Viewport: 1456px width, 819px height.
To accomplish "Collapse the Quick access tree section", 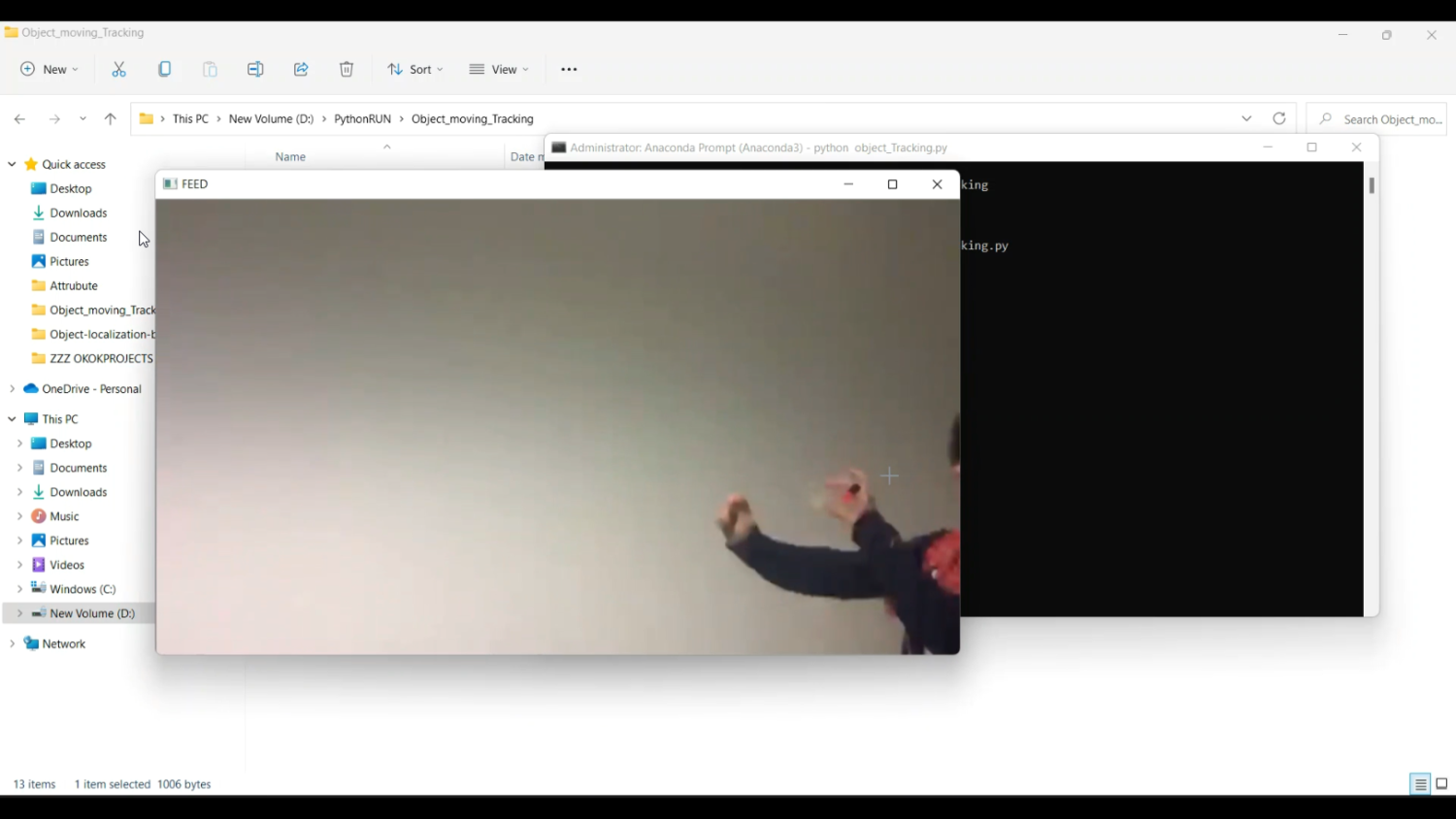I will pyautogui.click(x=12, y=165).
